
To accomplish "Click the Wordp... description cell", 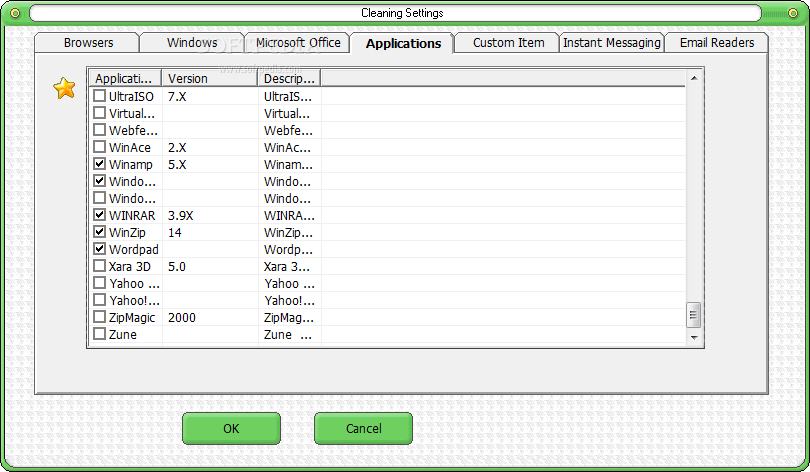I will click(x=289, y=249).
